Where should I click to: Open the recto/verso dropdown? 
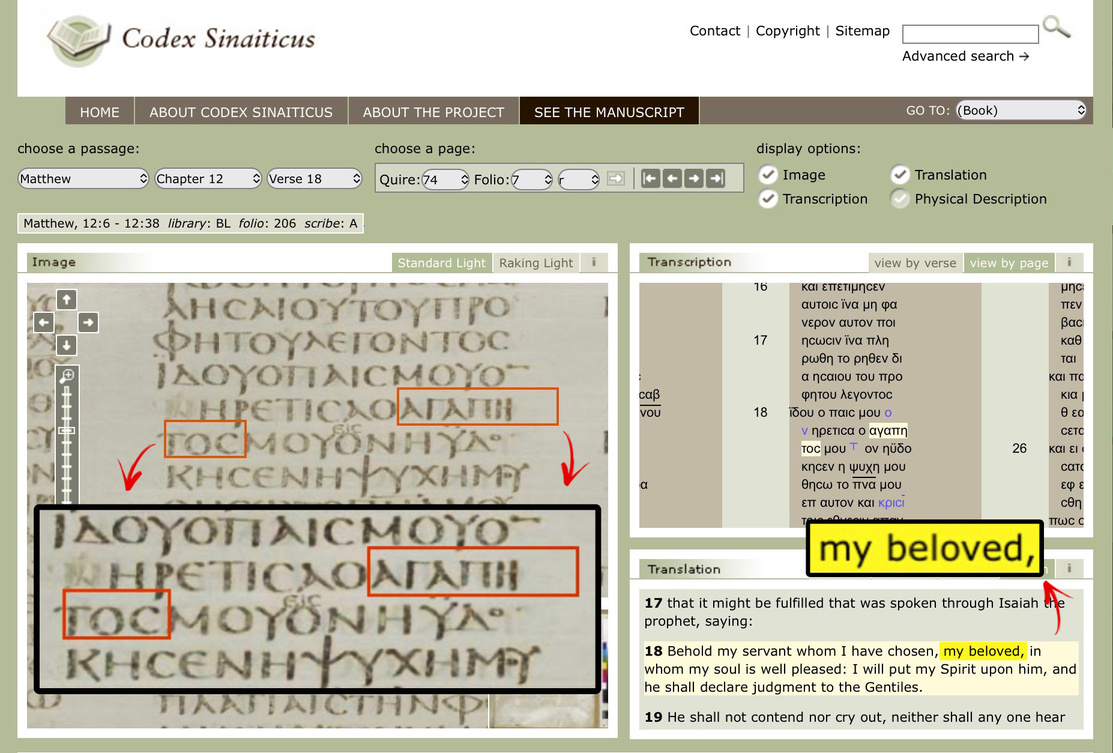point(579,180)
